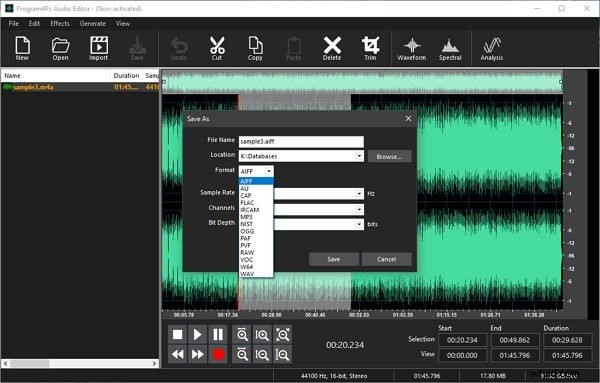Choose MP3 from the Format list

256,217
